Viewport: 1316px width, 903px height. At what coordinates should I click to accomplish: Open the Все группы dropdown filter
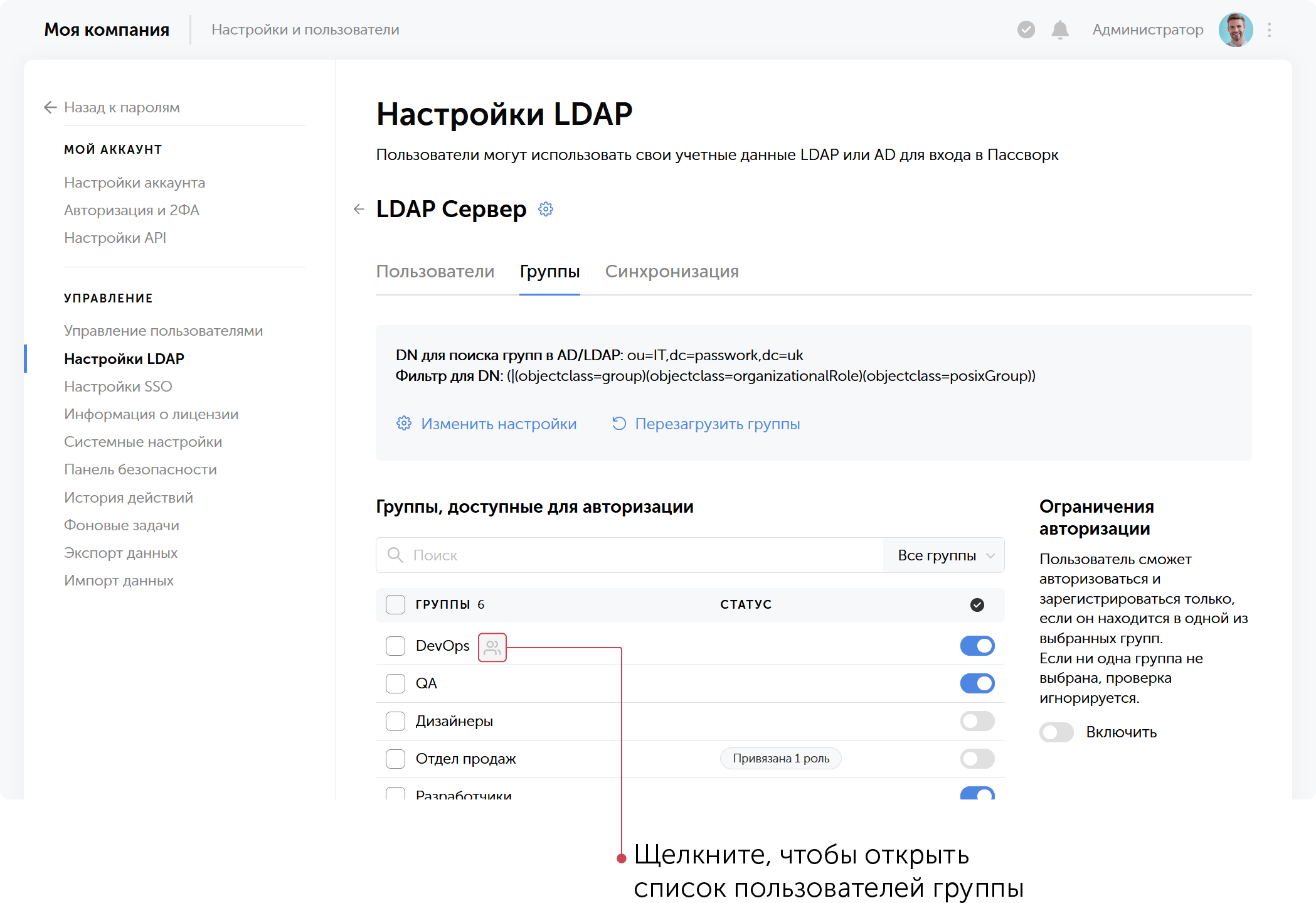coord(943,555)
